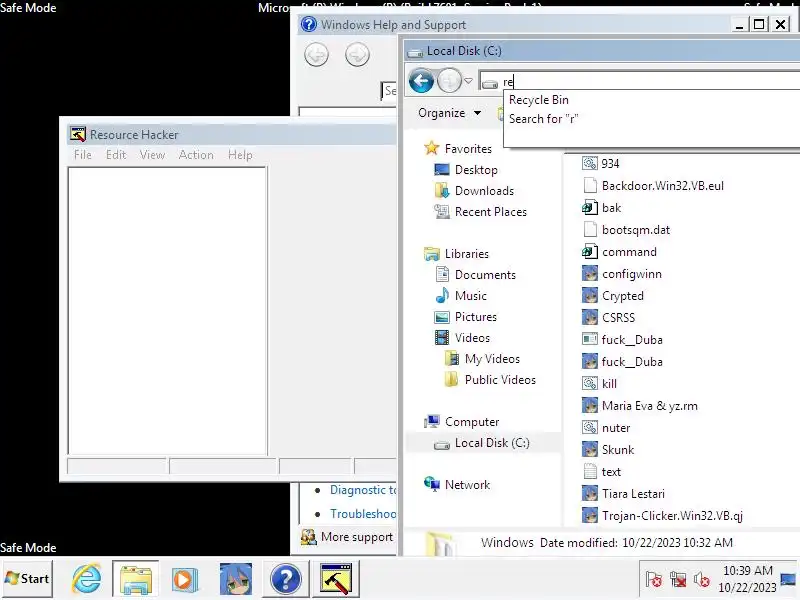Click the Action Center flag tray icon
The image size is (800, 600).
pos(654,579)
